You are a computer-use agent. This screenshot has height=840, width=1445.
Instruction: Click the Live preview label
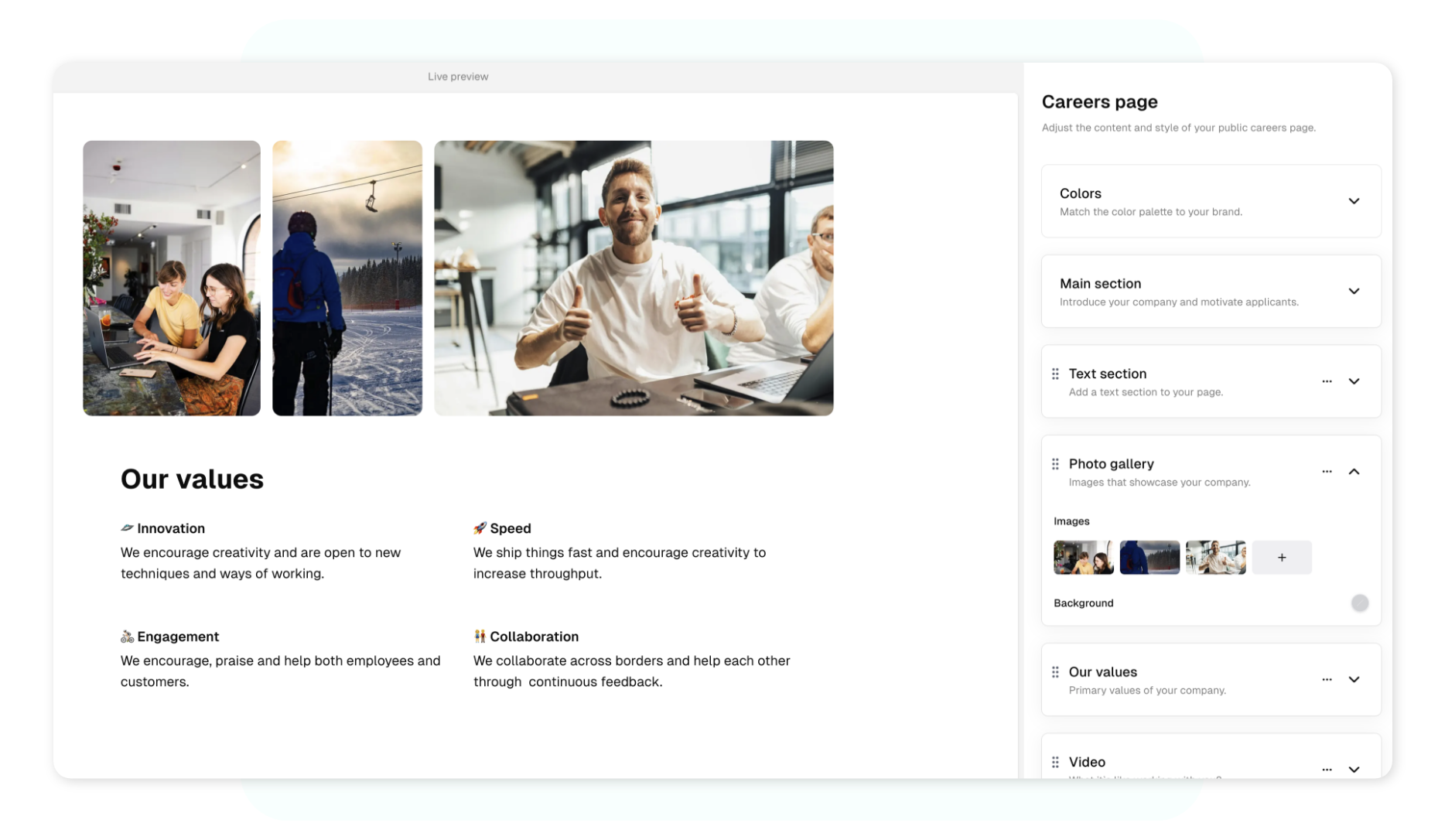coord(458,77)
